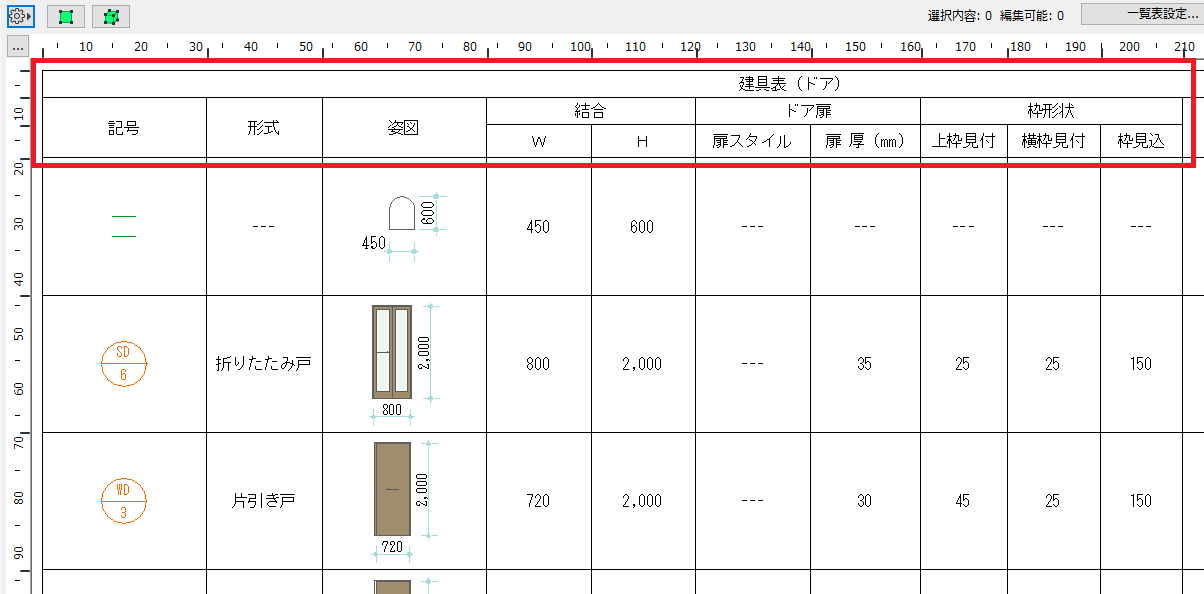
Task: Select the WD 3 door marker
Action: (x=123, y=501)
